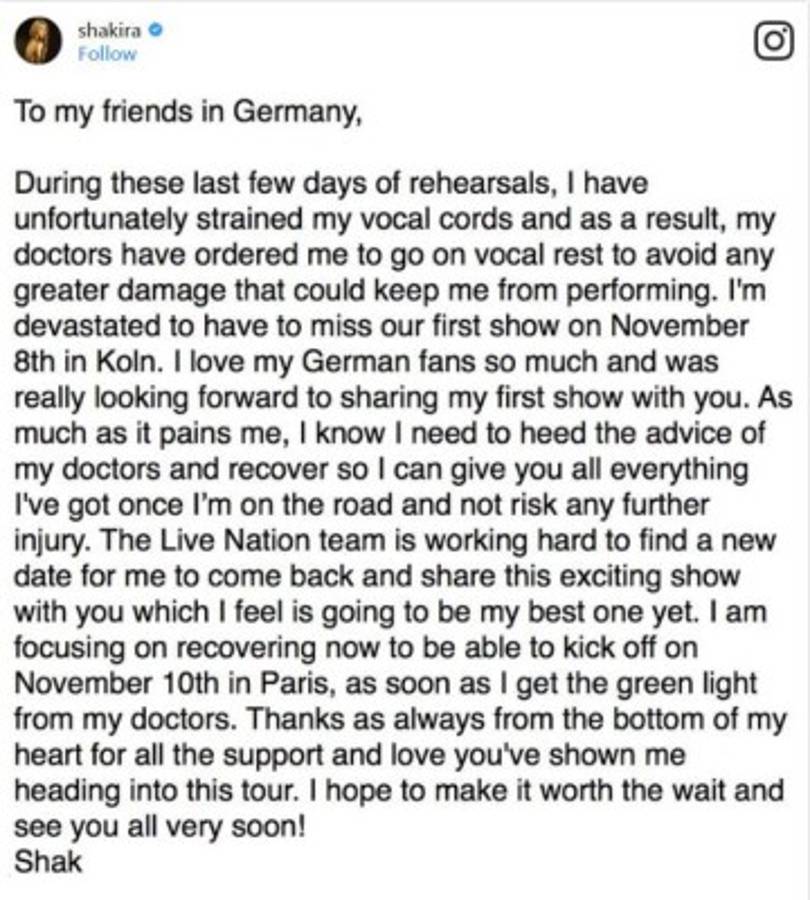
Task: Click the "To my friends in Germany," greeting
Action: pos(186,112)
